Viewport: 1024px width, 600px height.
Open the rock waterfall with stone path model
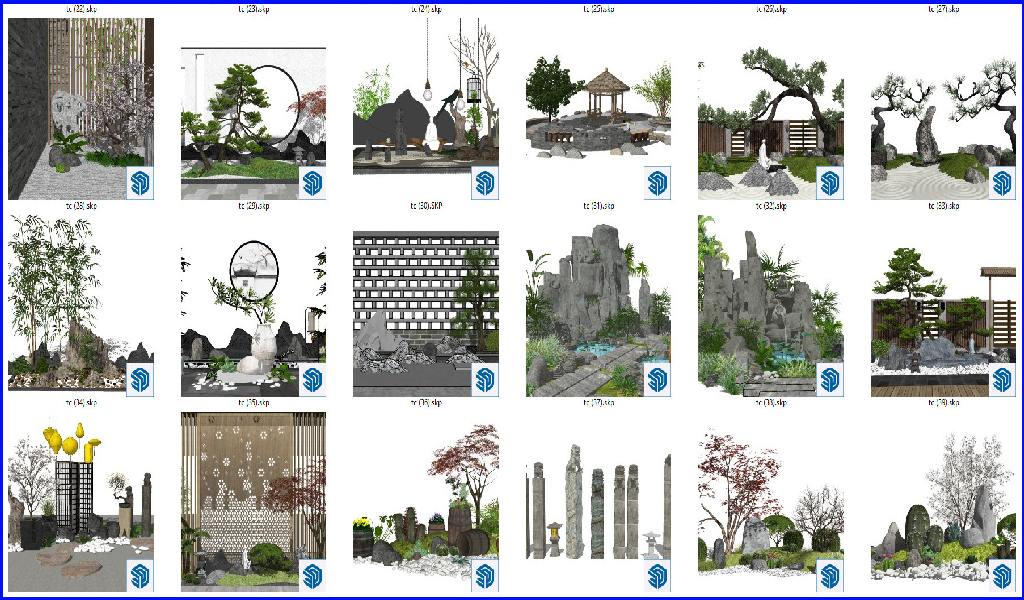598,305
